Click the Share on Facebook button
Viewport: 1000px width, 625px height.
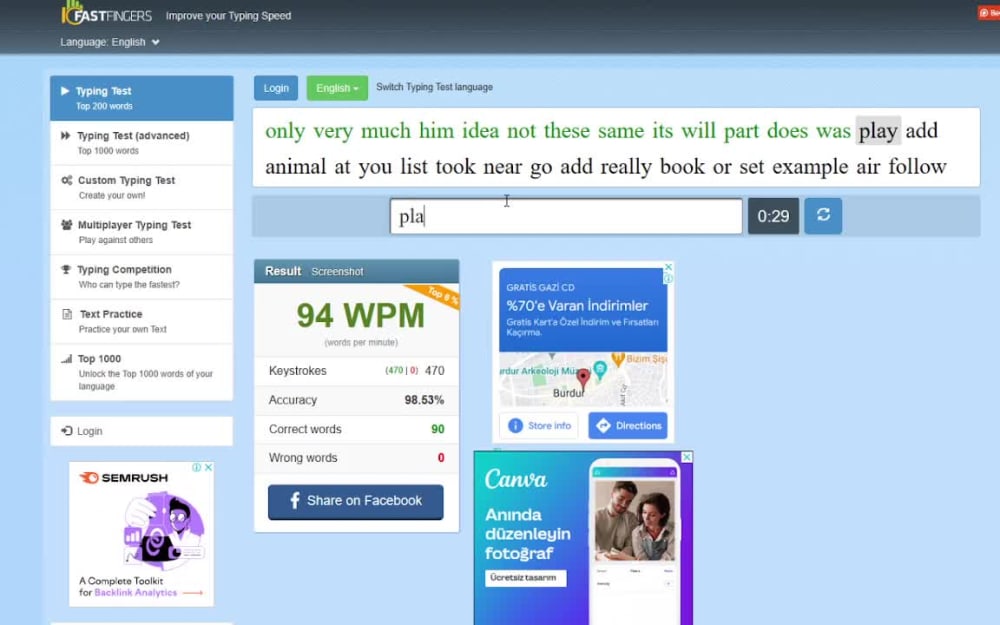(x=355, y=502)
